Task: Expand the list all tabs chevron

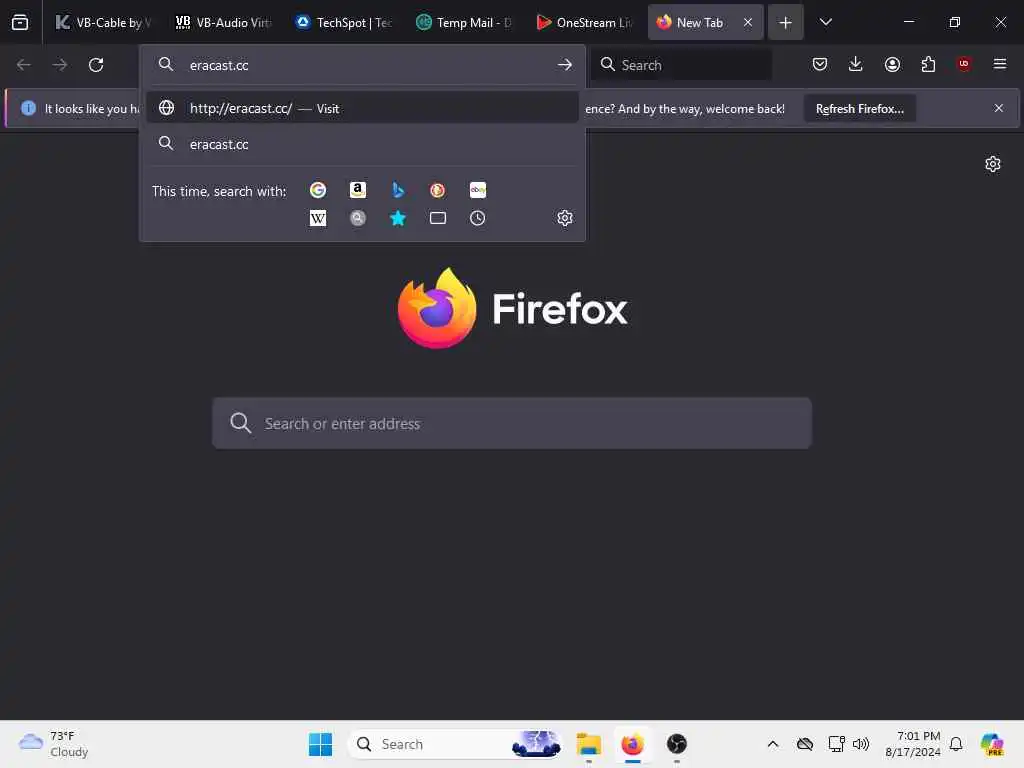Action: coord(825,22)
